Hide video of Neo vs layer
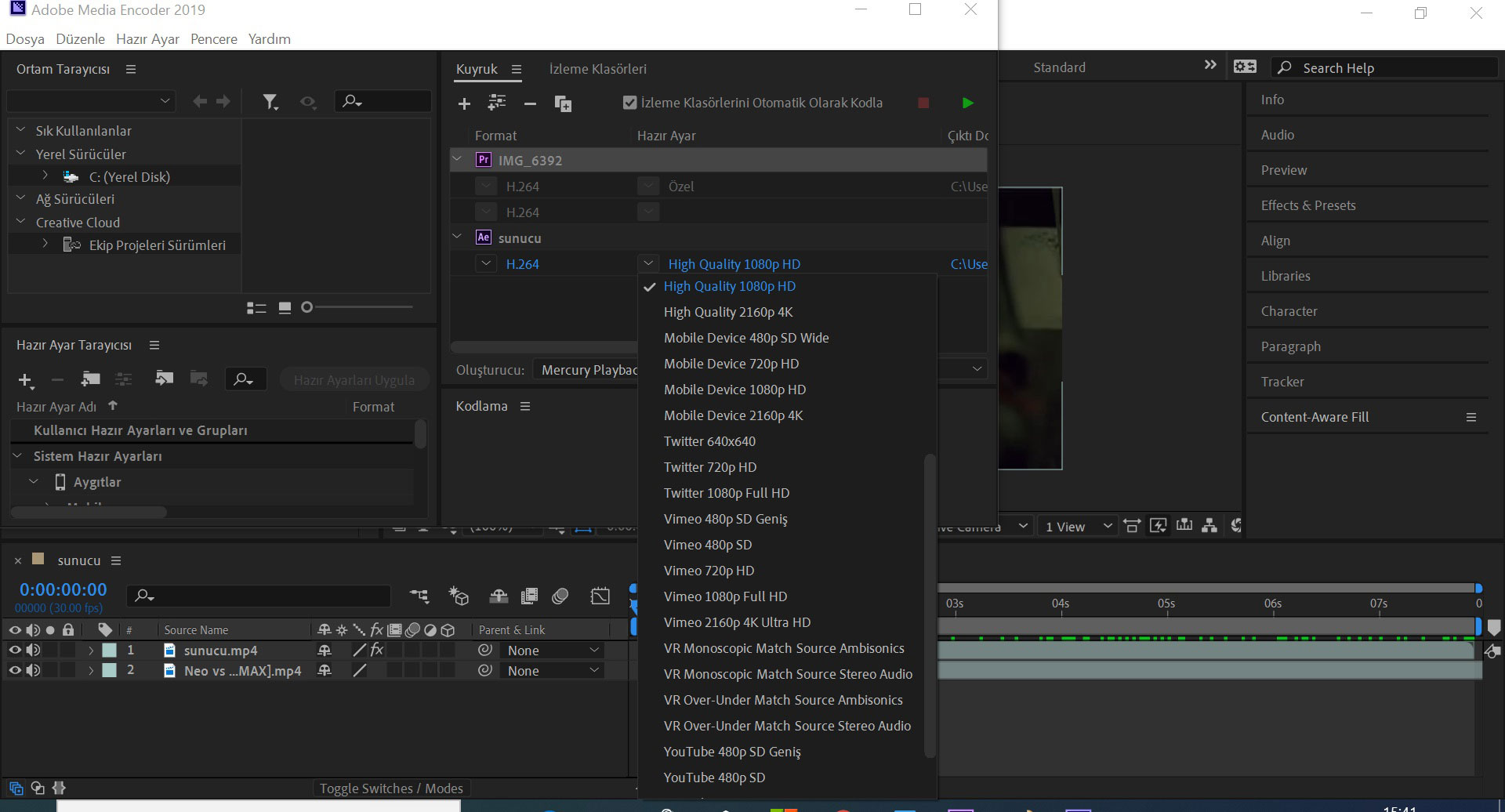This screenshot has height=812, width=1505. click(x=15, y=670)
